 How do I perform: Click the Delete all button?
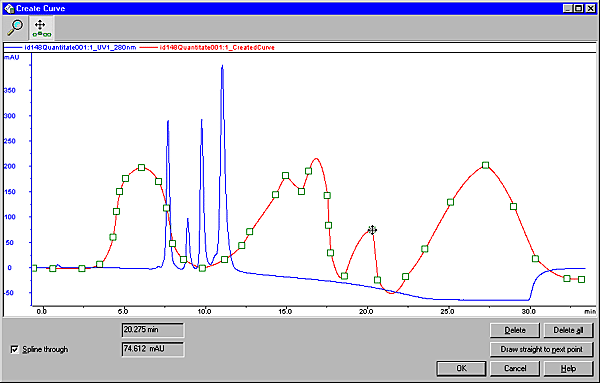click(x=568, y=330)
